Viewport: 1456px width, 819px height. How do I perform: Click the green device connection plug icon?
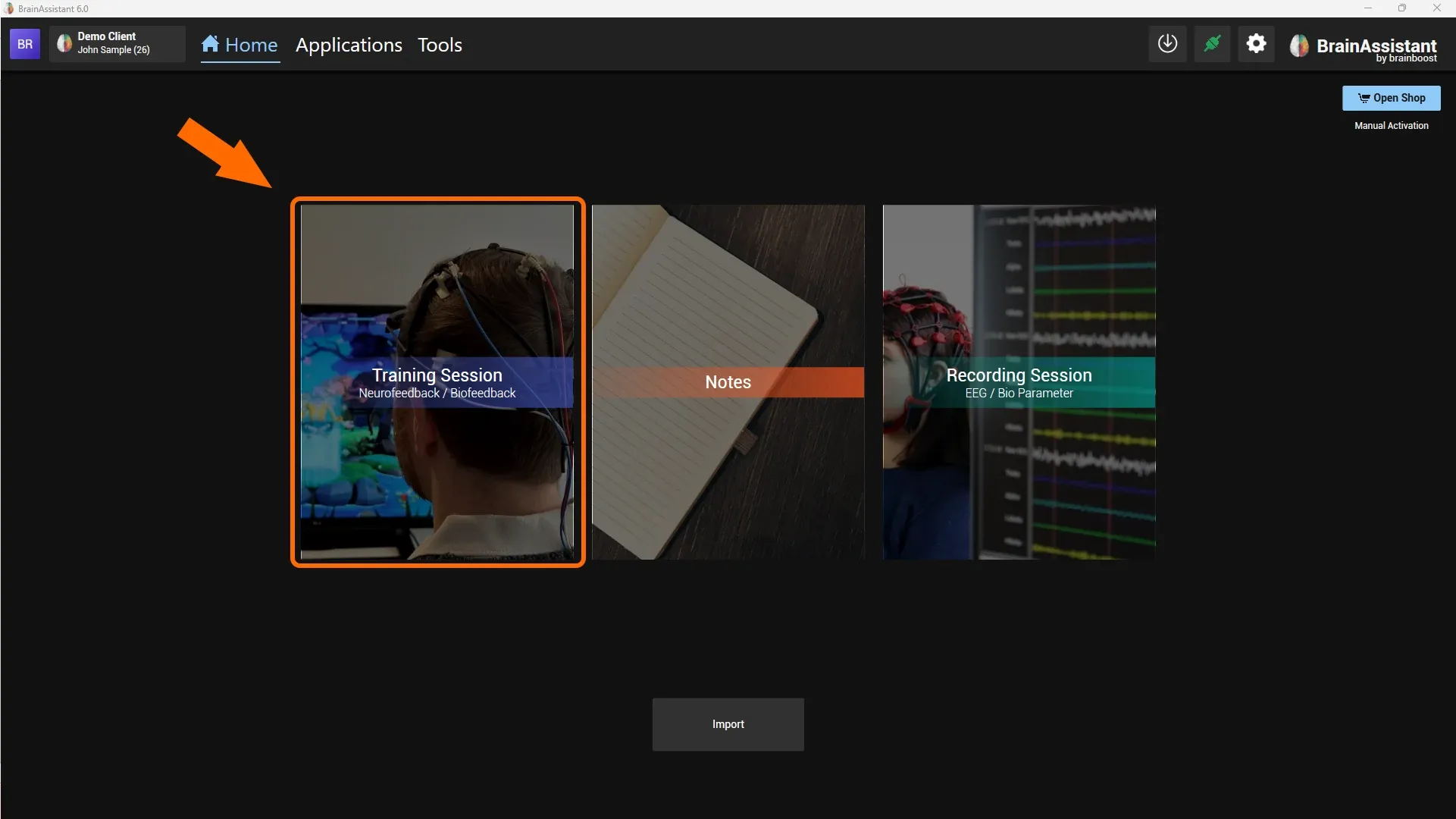pyautogui.click(x=1212, y=44)
